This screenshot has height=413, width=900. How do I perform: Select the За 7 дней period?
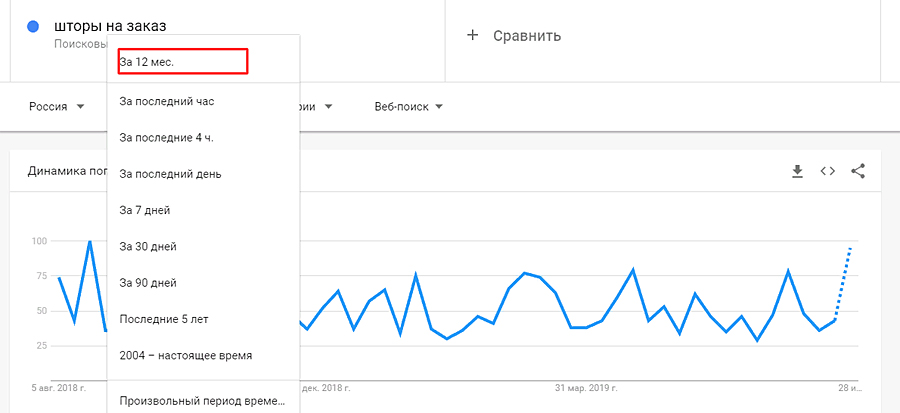pyautogui.click(x=145, y=210)
